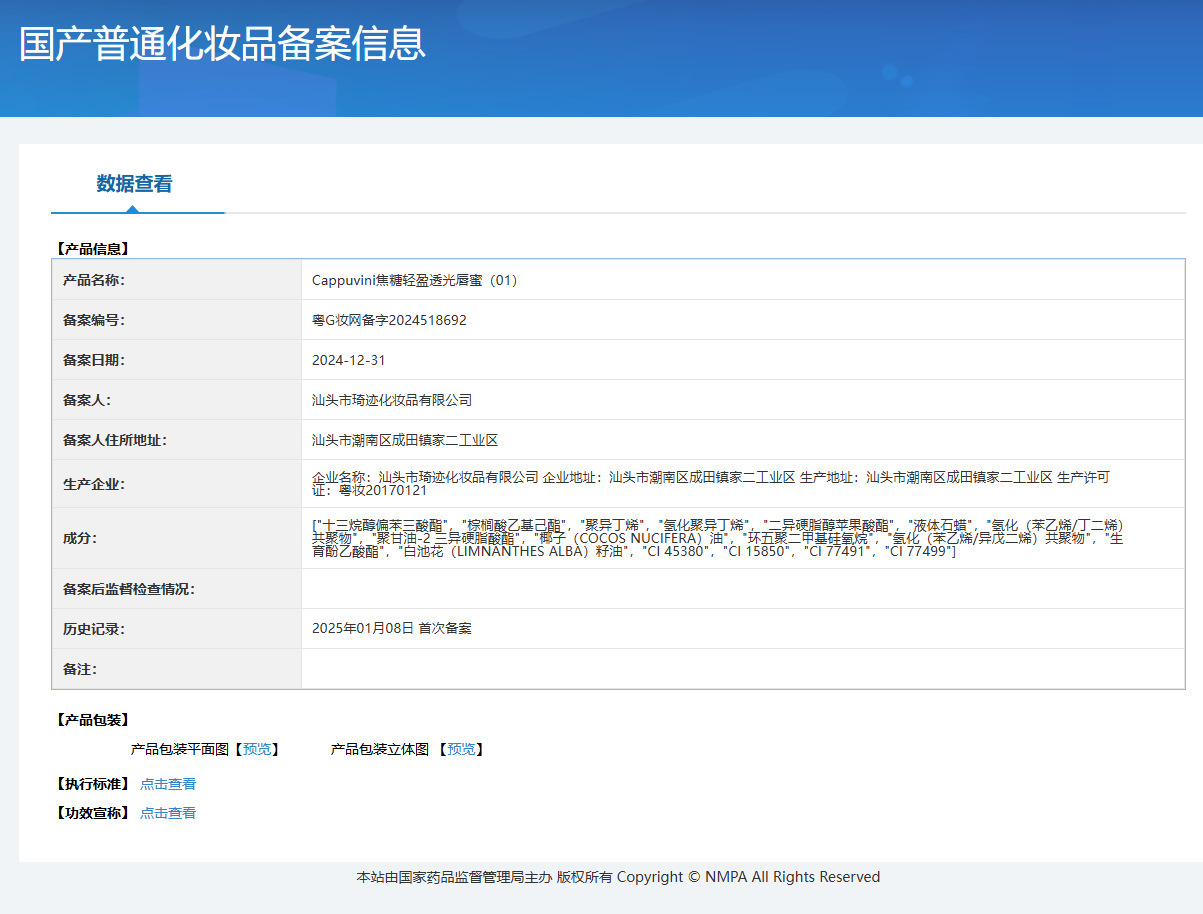Click the NMPA copyright footer text

pos(618,877)
